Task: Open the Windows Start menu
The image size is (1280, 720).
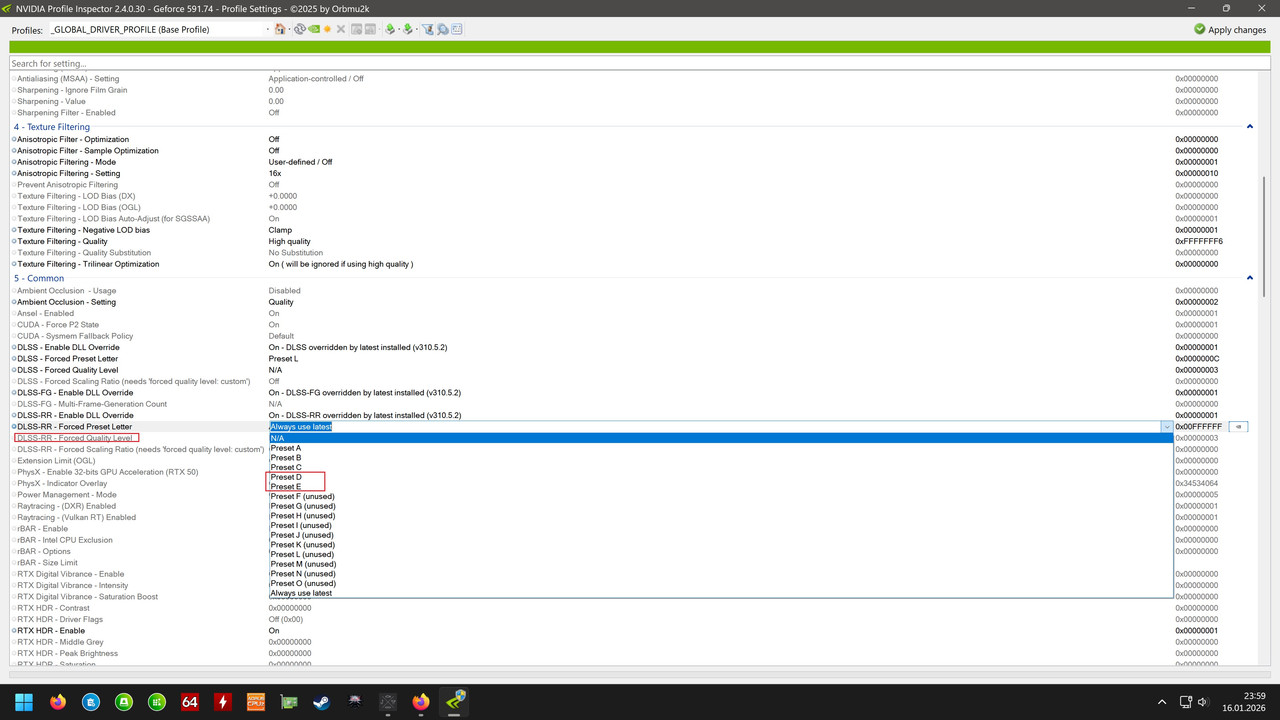Action: [24, 702]
